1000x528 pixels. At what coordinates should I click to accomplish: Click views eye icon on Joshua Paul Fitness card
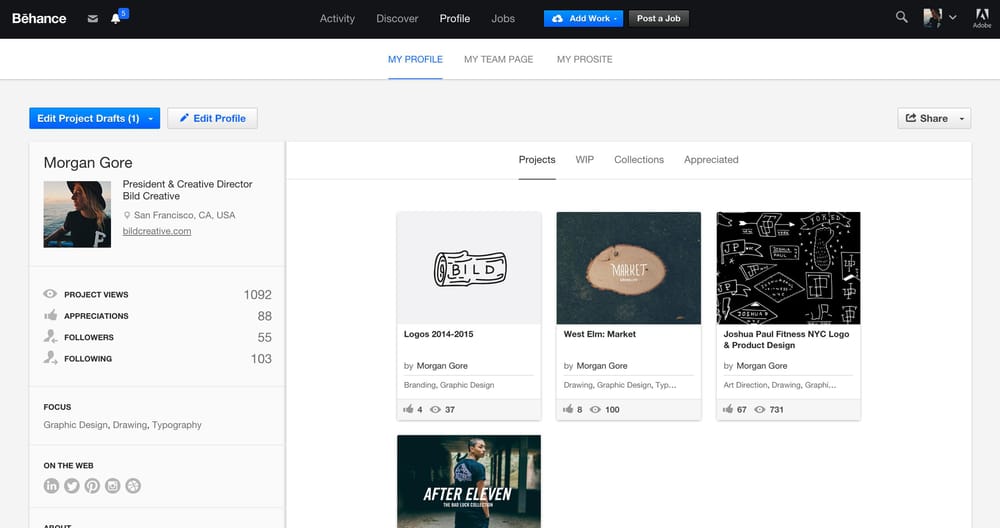[x=760, y=409]
